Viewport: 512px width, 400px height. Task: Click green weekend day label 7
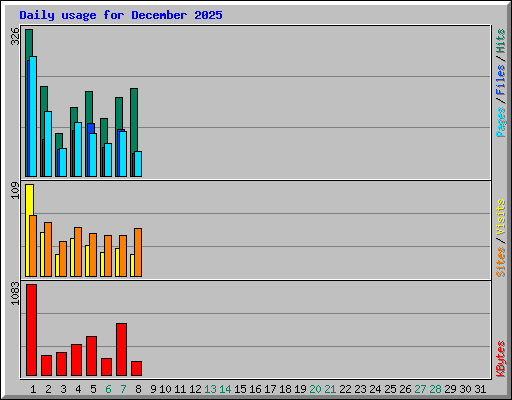(x=123, y=389)
